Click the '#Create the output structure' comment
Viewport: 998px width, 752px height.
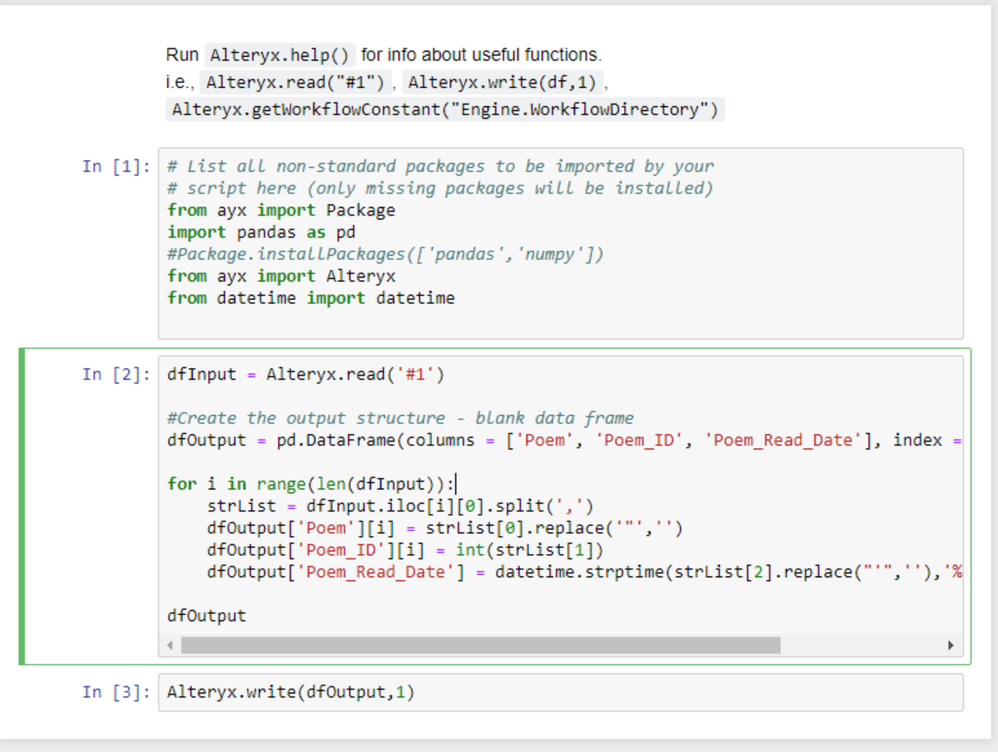pyautogui.click(x=400, y=418)
